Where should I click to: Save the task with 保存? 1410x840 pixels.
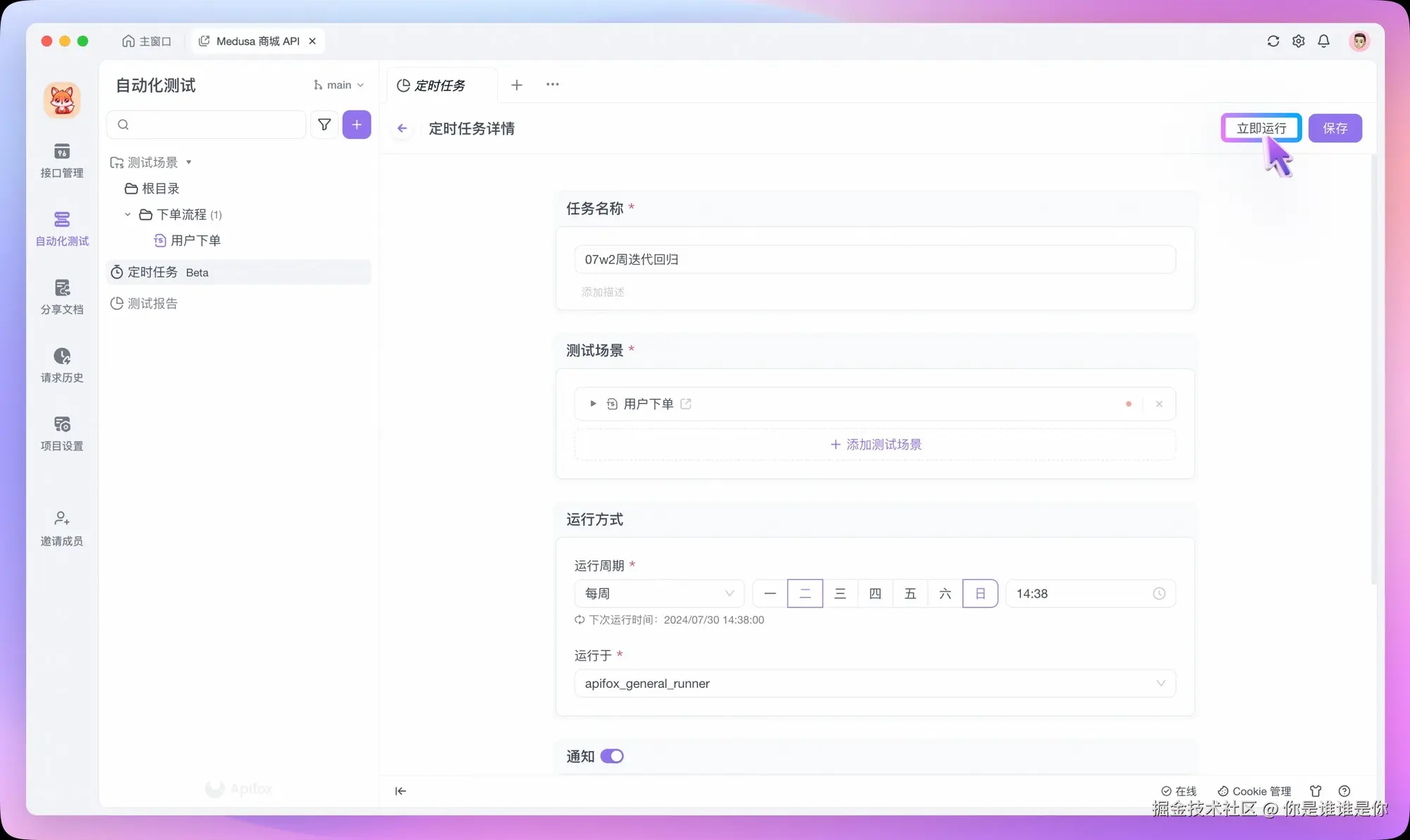coord(1335,128)
